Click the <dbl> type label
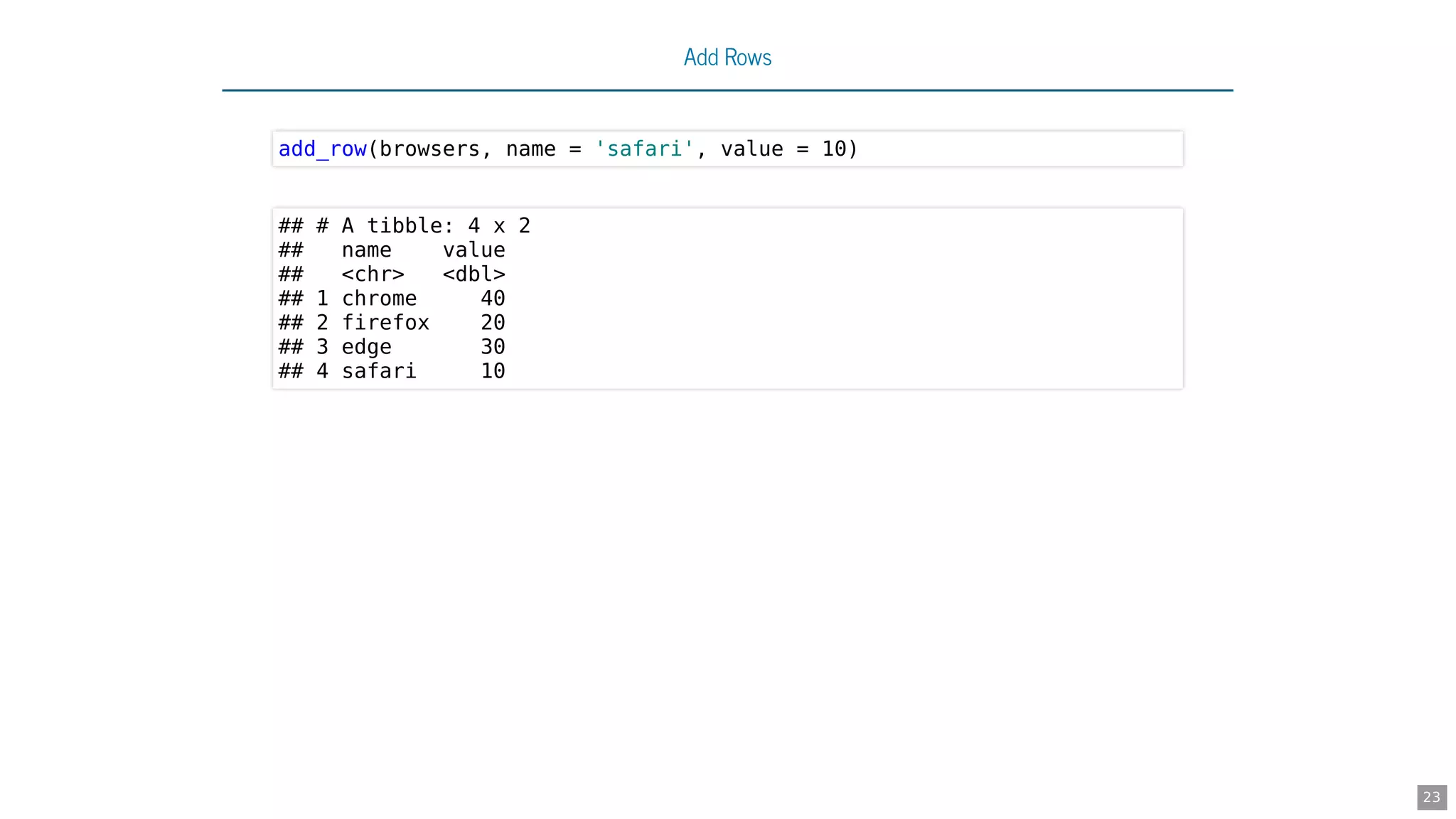The height and width of the screenshot is (819, 1456). [x=473, y=274]
